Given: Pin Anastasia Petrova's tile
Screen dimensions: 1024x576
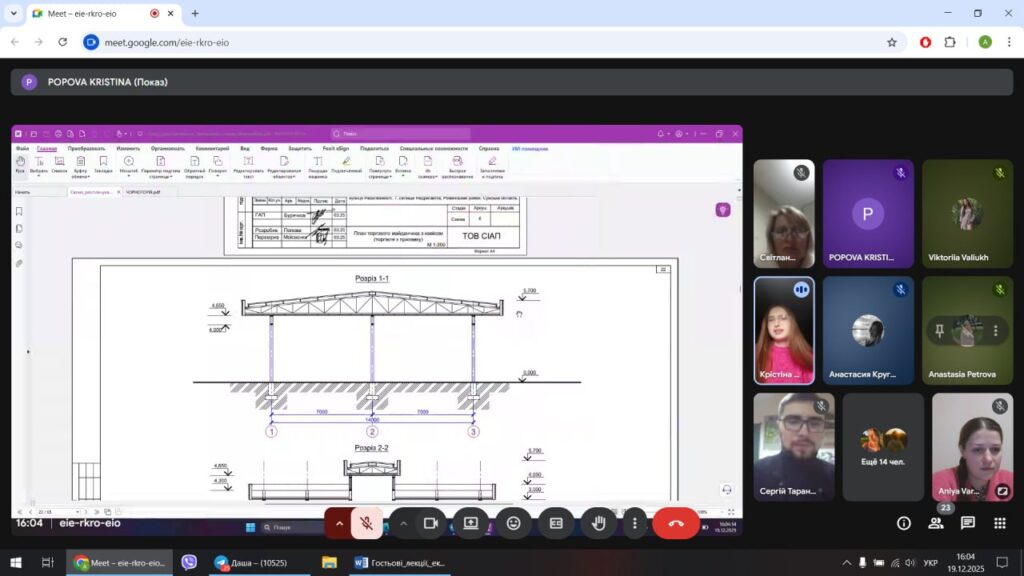Looking at the screenshot, I should click(x=939, y=331).
